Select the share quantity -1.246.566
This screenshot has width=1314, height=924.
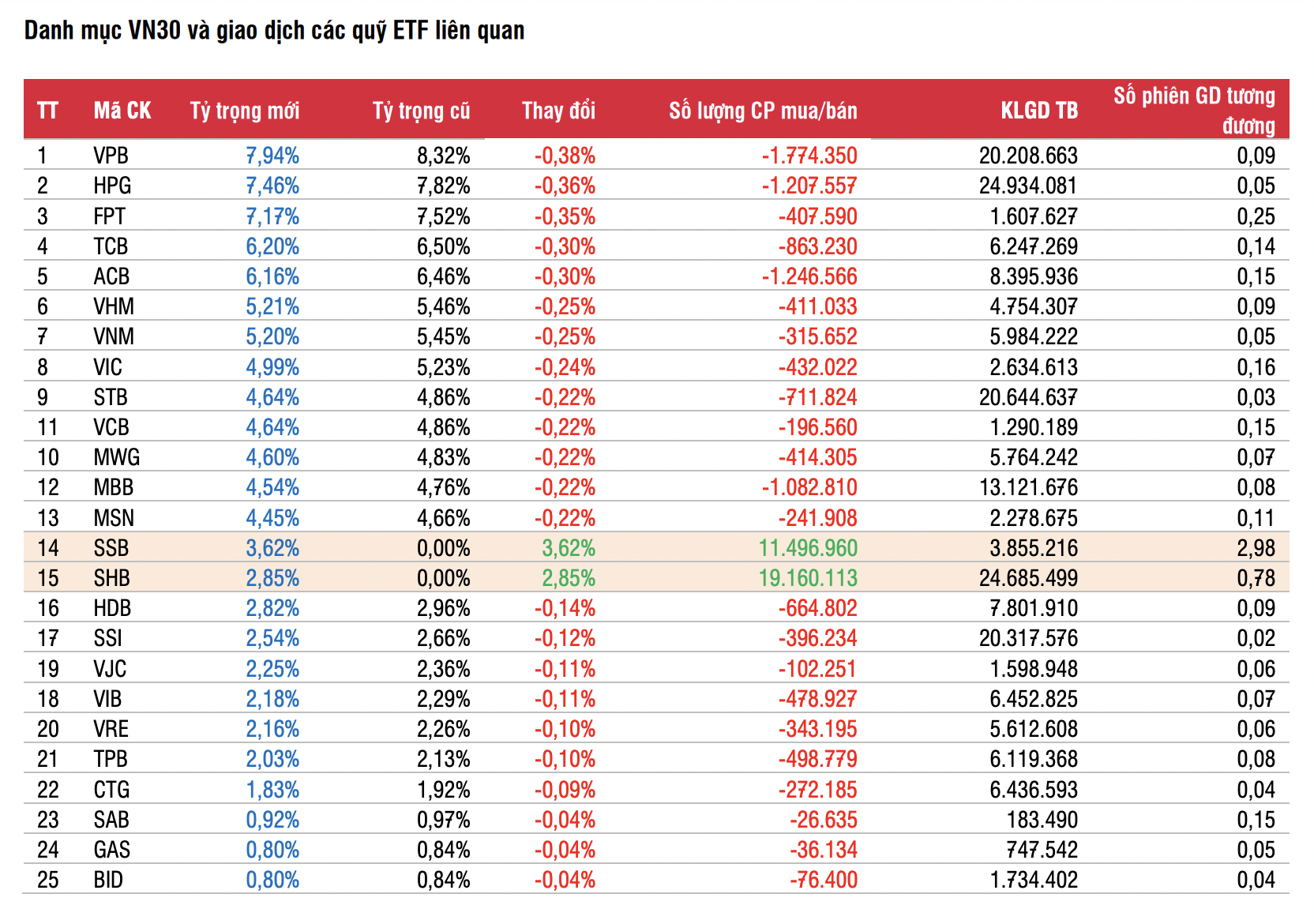click(x=809, y=276)
